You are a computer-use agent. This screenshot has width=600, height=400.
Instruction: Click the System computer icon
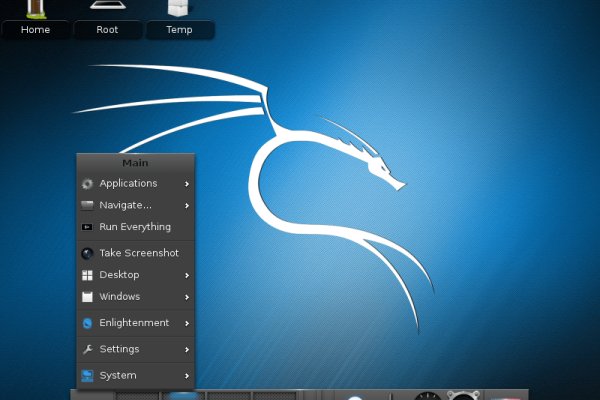pos(88,376)
